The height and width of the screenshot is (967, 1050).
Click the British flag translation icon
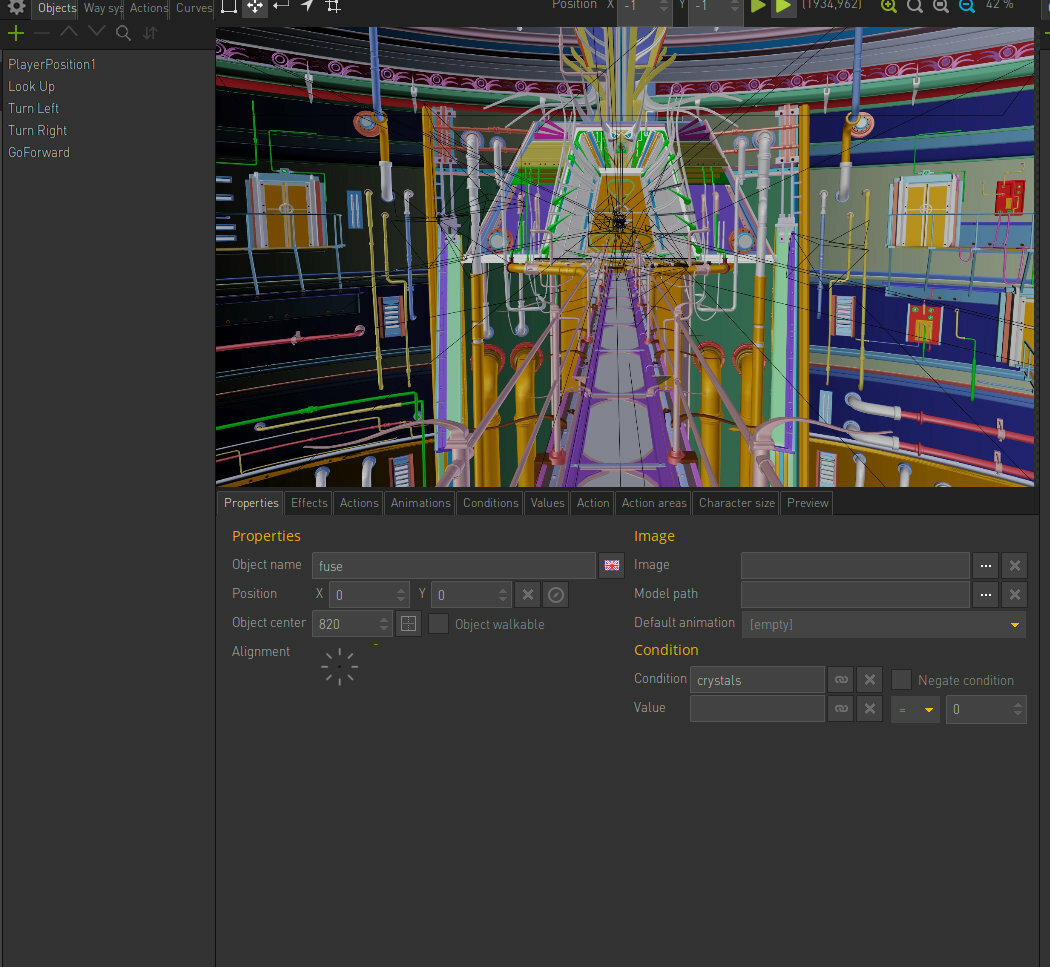(x=611, y=565)
